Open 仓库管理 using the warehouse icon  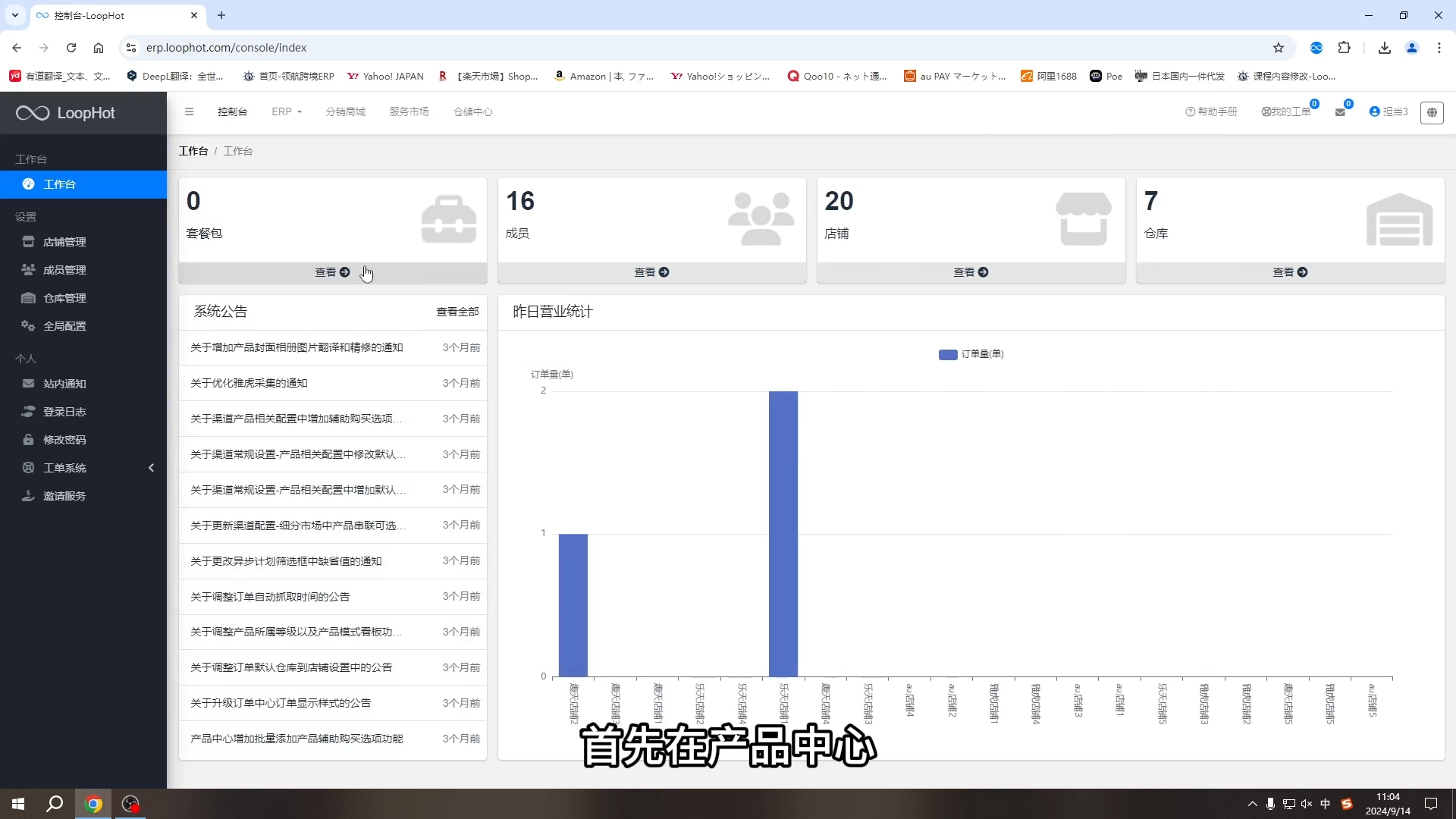click(x=28, y=297)
